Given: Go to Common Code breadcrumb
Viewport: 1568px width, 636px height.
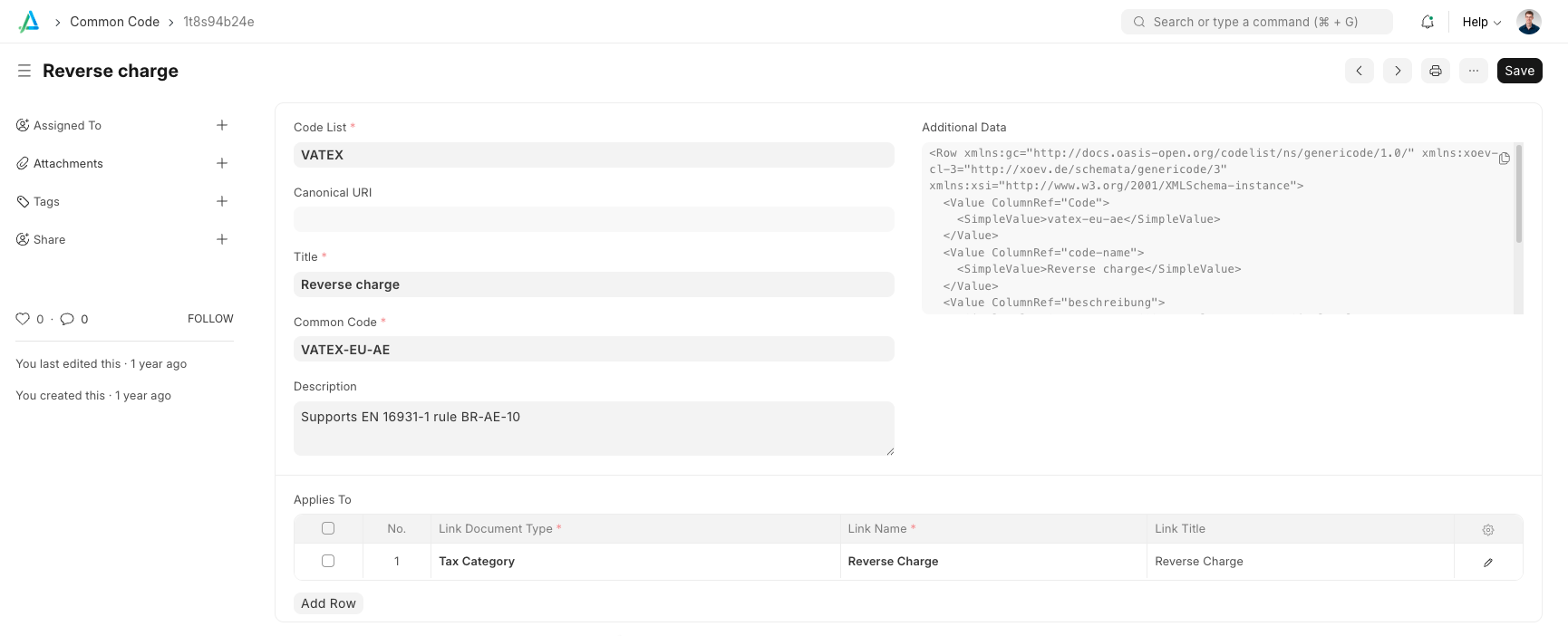Looking at the screenshot, I should tap(114, 22).
